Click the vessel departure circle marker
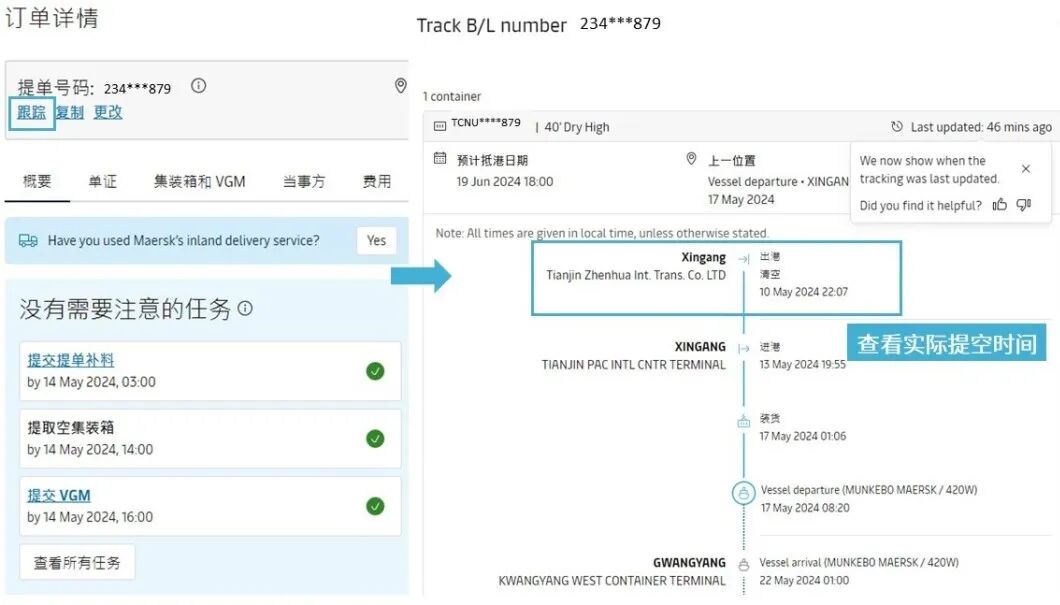1060x605 pixels. [744, 493]
